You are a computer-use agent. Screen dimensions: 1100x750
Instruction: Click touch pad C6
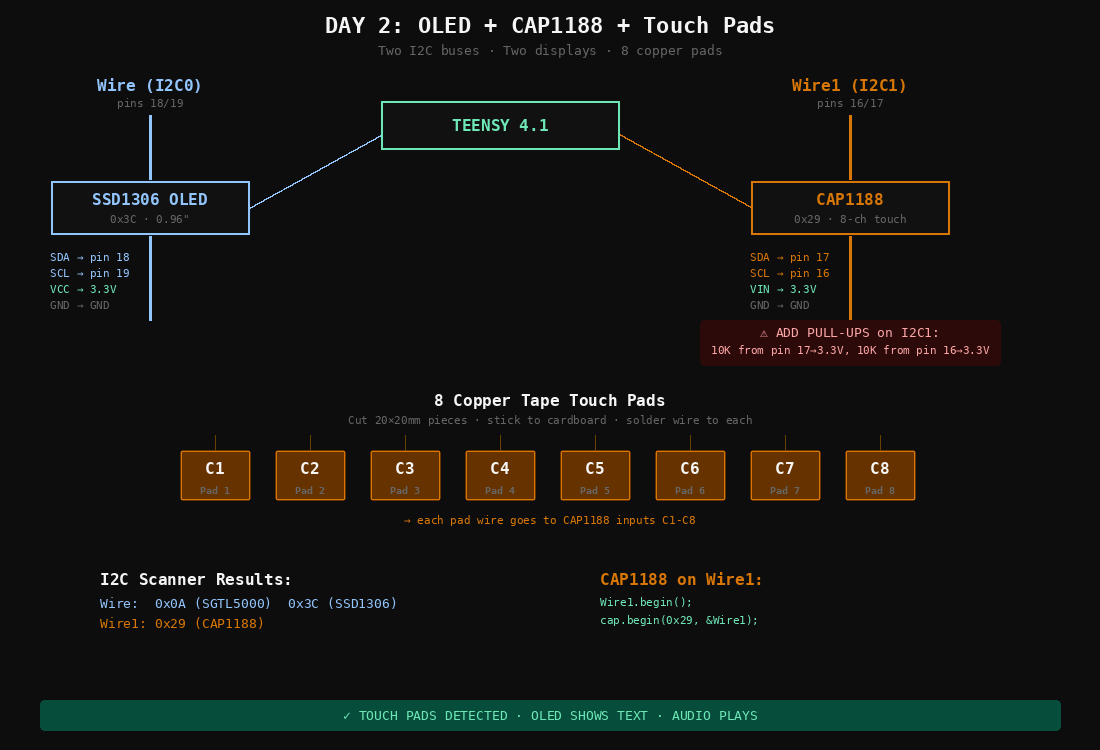[690, 475]
